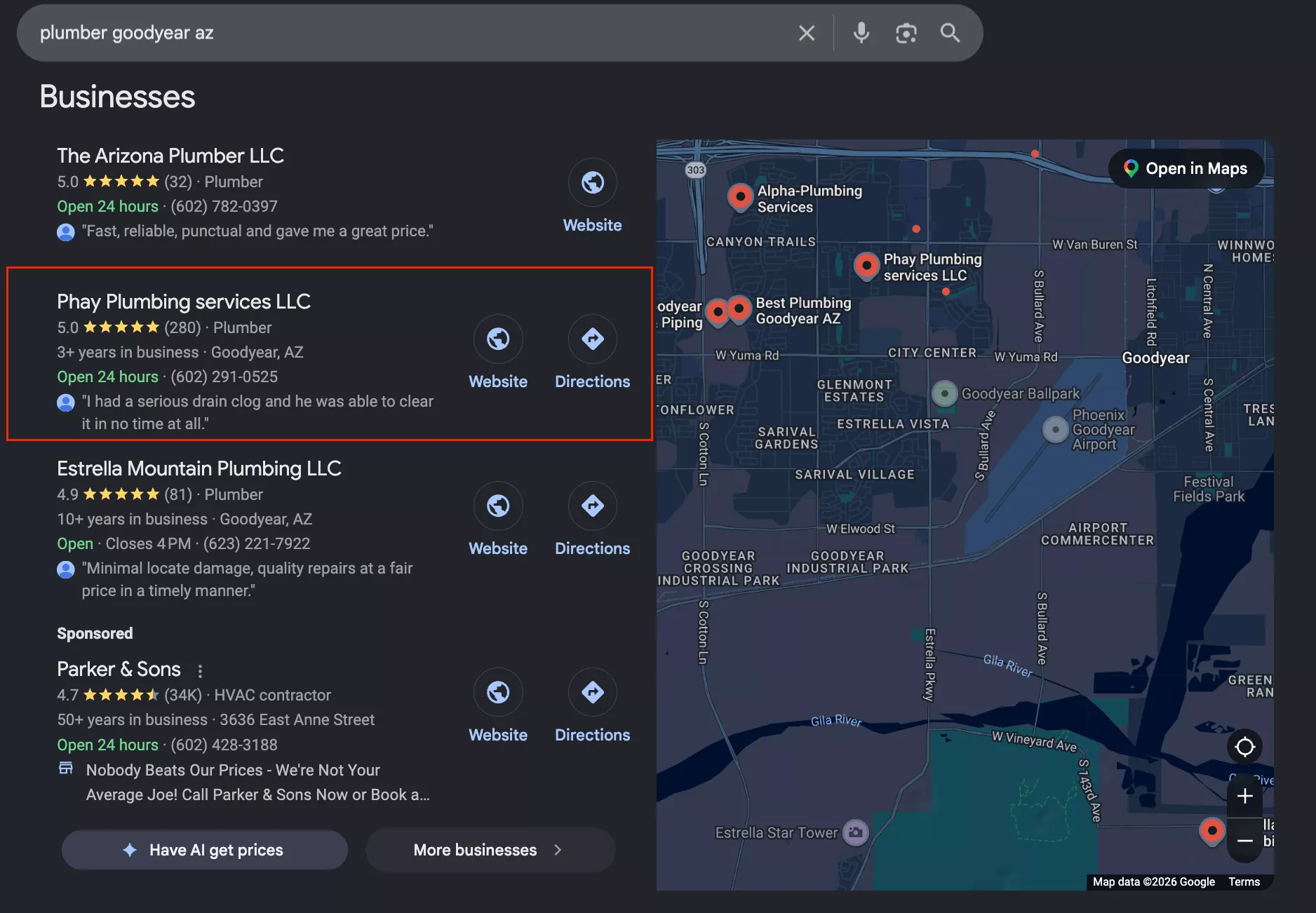Click Goodyear city label on map
Image resolution: width=1316 pixels, height=913 pixels.
pyautogui.click(x=1155, y=358)
